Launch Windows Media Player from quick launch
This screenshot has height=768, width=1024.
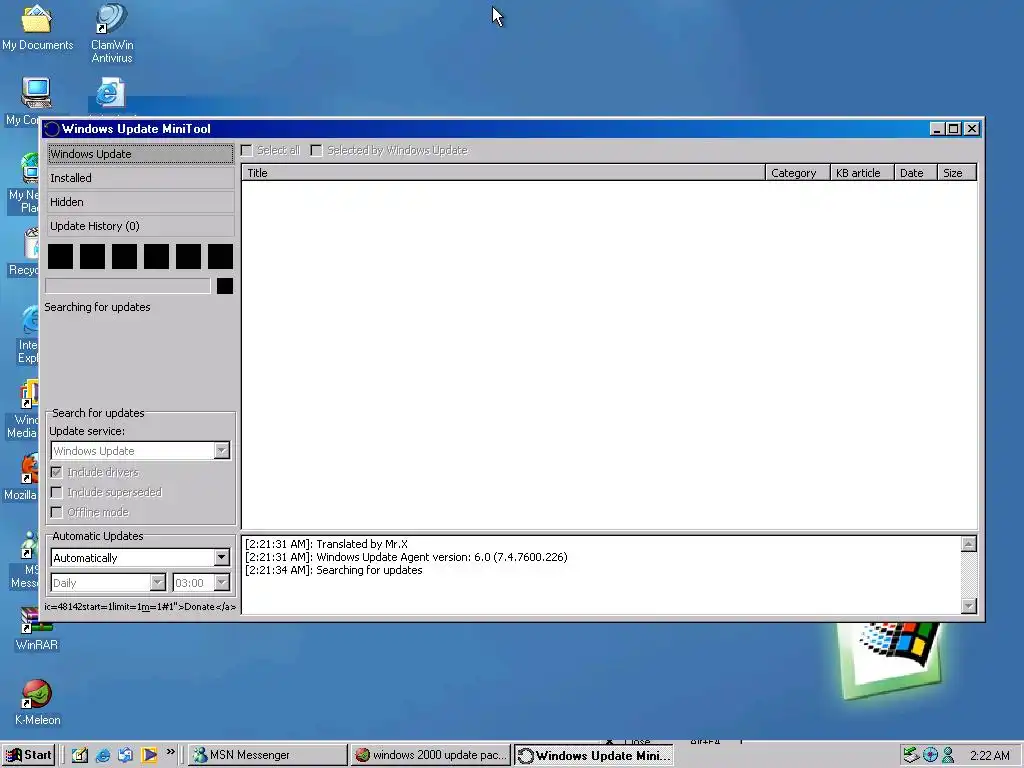coord(149,755)
